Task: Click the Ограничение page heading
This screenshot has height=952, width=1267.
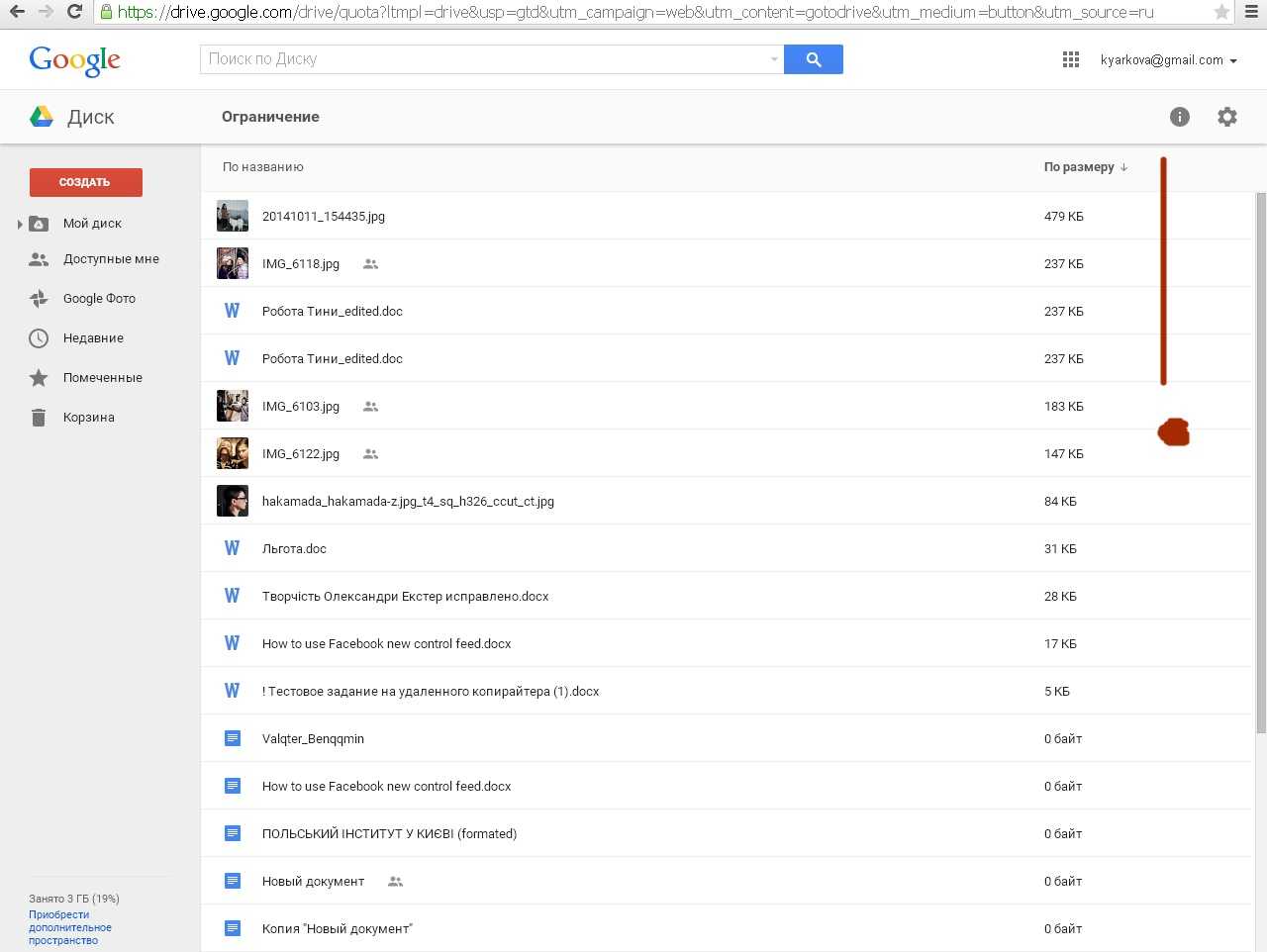Action: pyautogui.click(x=270, y=117)
